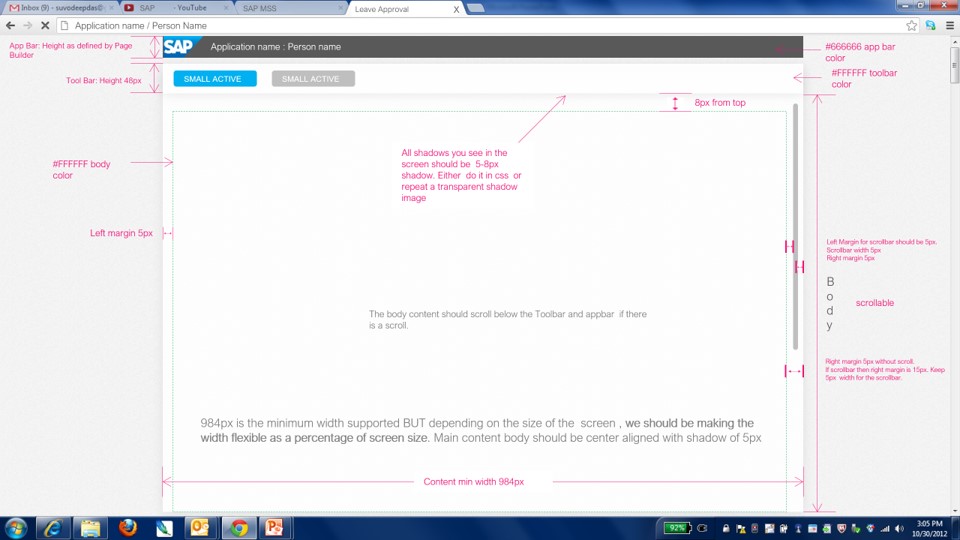Go back using the browser back arrow

(10, 25)
